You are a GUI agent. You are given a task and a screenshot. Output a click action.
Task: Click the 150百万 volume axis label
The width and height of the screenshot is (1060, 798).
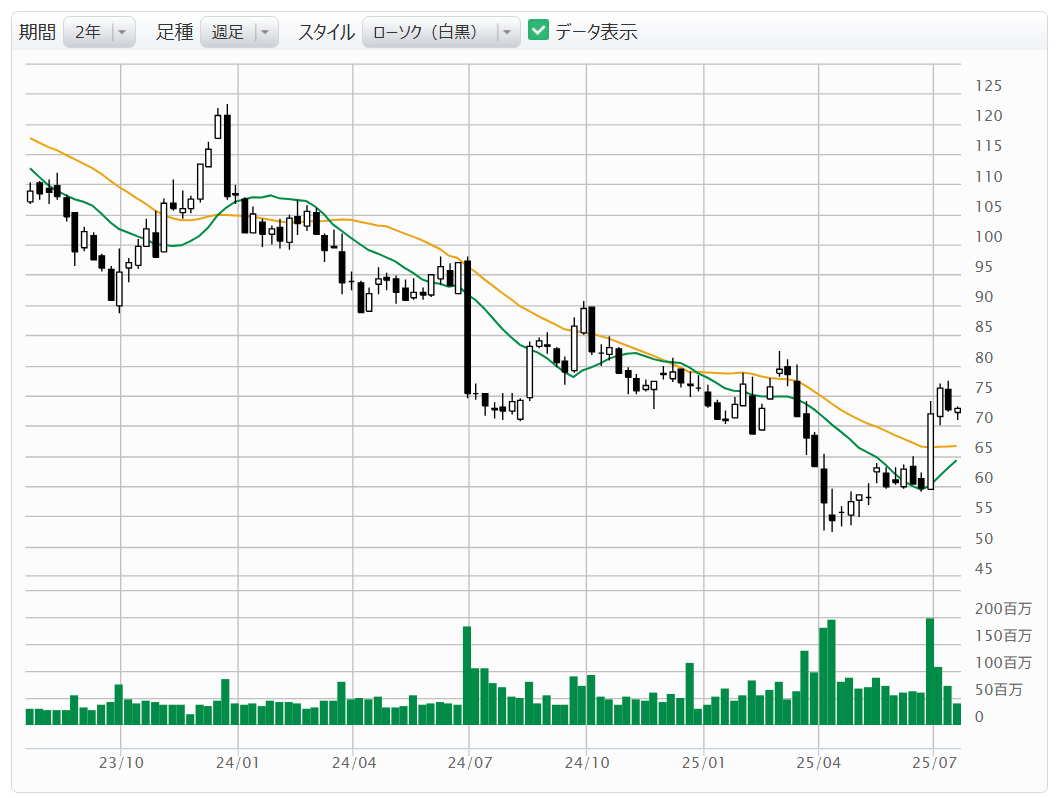pos(1003,636)
